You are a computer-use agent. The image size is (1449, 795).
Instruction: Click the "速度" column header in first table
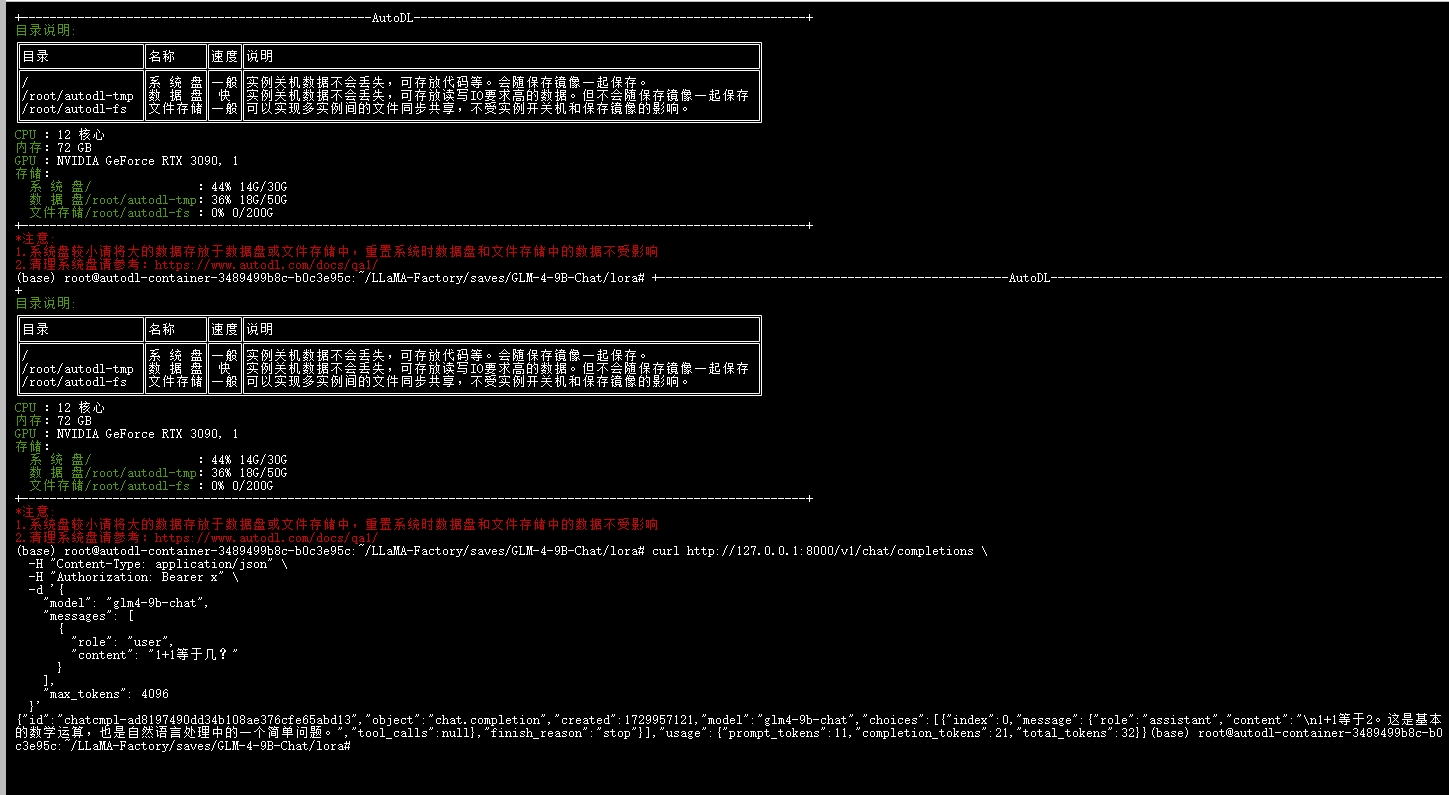(224, 56)
